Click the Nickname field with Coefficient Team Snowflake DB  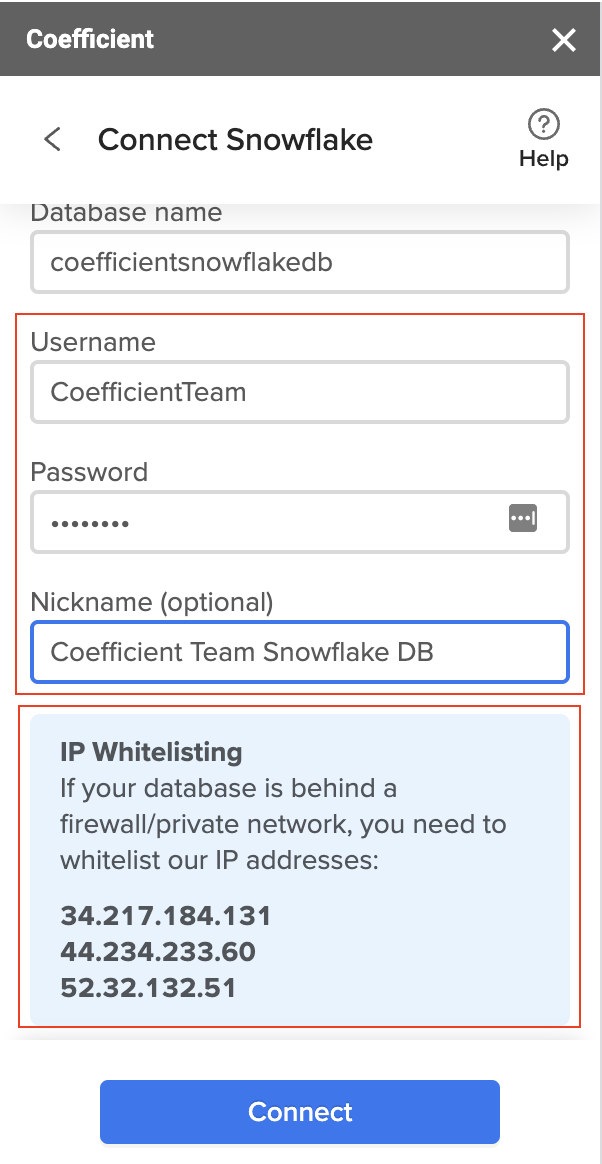pyautogui.click(x=300, y=652)
